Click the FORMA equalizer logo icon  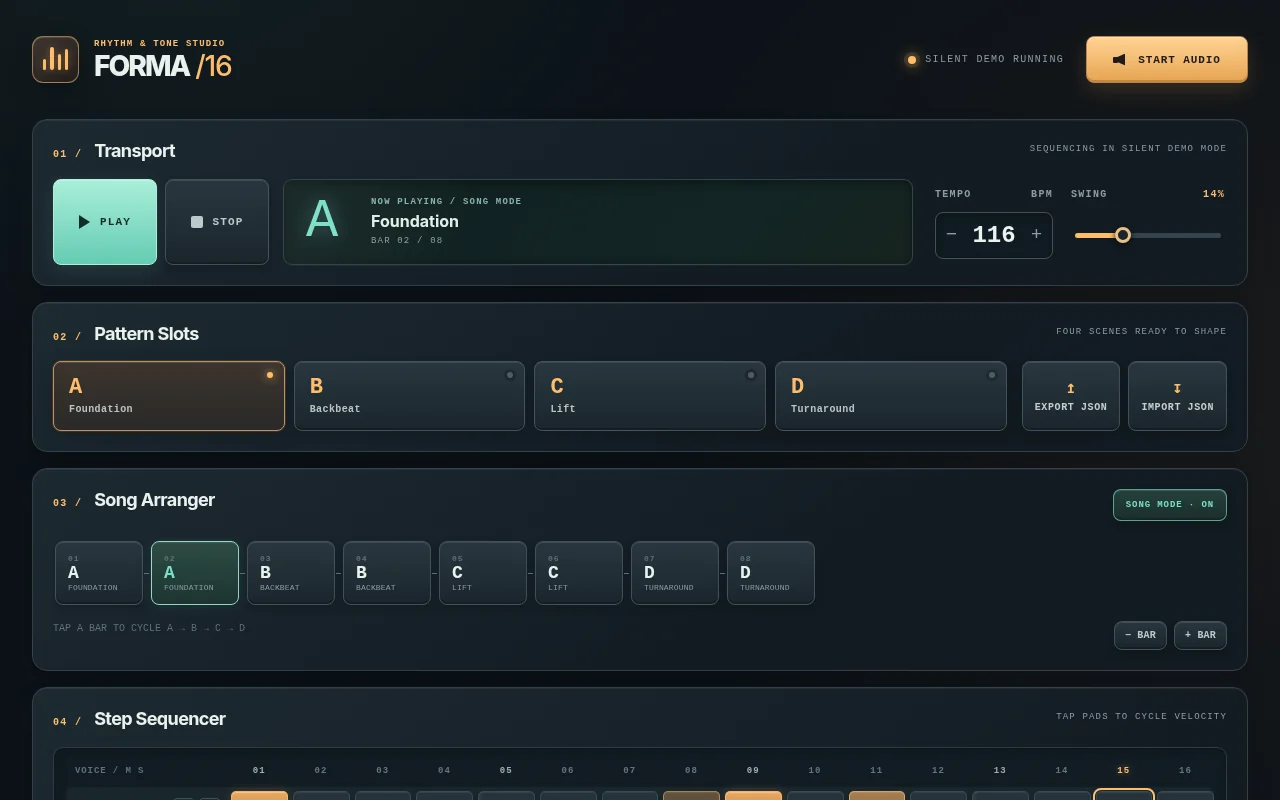pyautogui.click(x=55, y=59)
